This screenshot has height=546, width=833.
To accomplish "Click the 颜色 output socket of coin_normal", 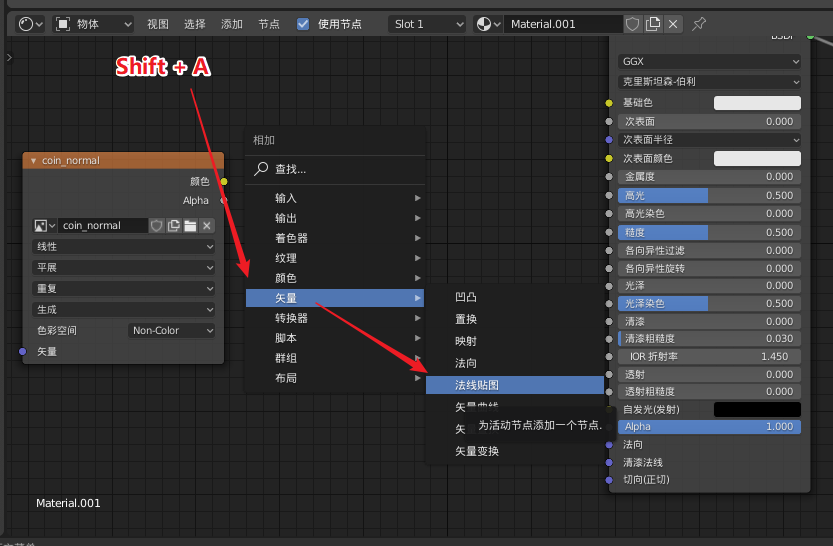I will click(224, 182).
